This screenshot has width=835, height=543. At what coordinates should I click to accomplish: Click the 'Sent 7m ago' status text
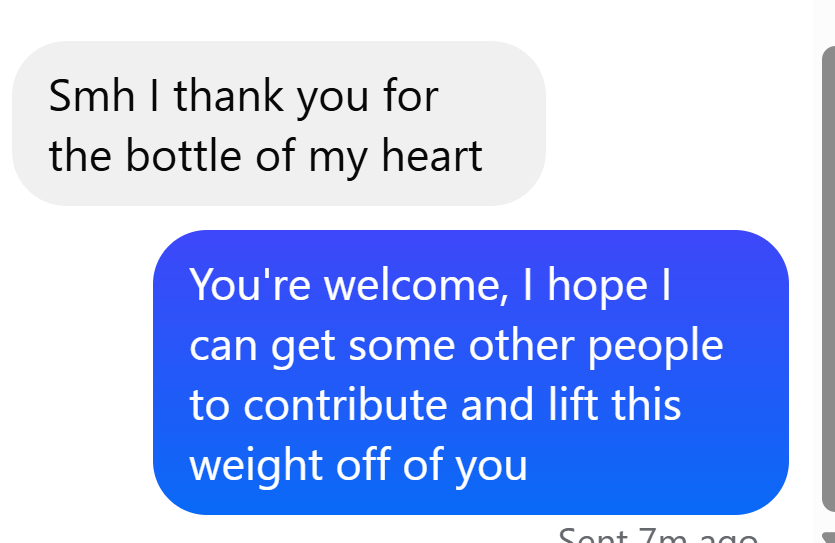tap(657, 536)
